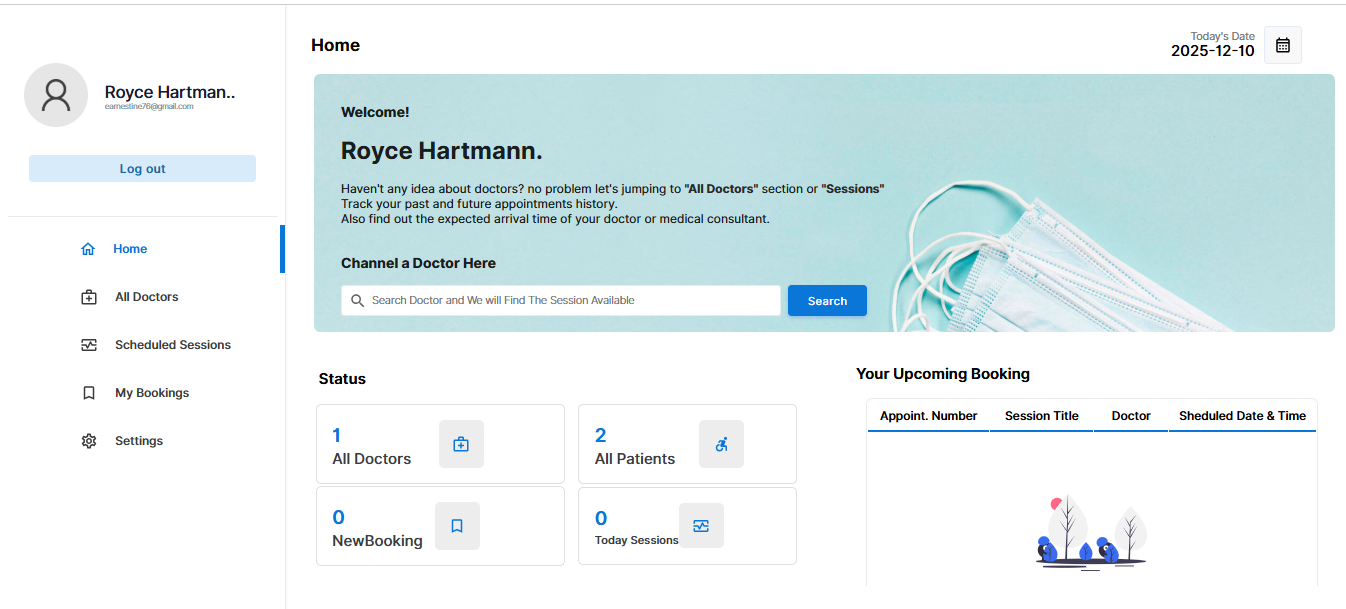
Task: Click the email earnestine76@gmail.com text
Action: click(149, 106)
